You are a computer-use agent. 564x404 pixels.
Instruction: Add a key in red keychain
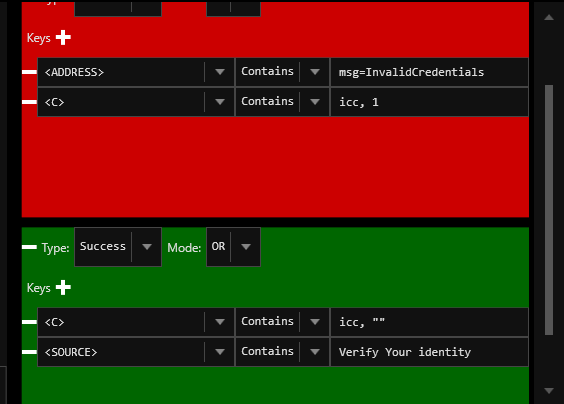(63, 37)
